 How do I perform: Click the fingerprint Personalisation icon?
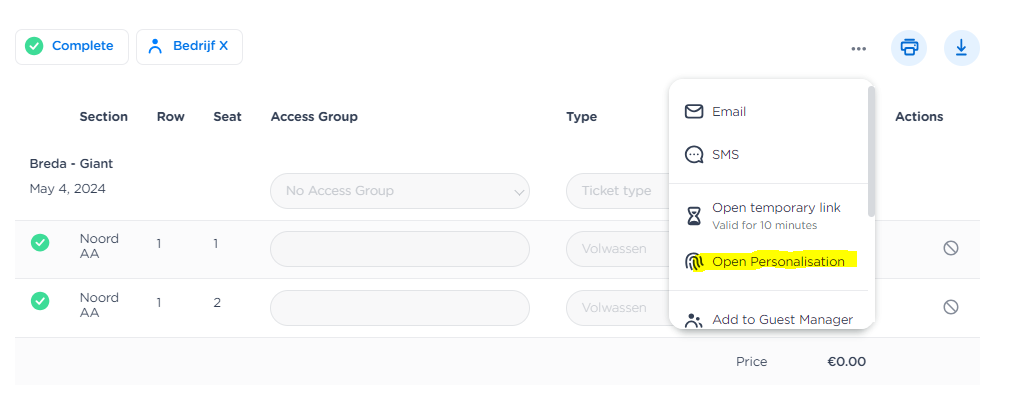[x=694, y=262]
